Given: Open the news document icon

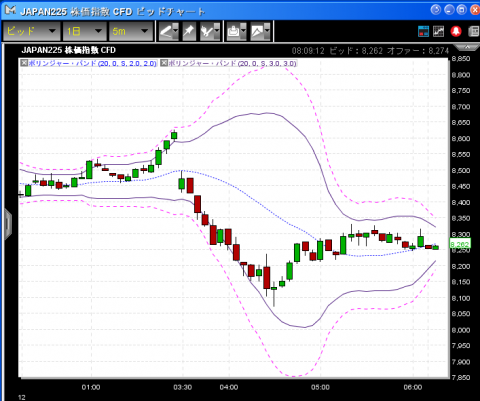Looking at the screenshot, I should 474,31.
